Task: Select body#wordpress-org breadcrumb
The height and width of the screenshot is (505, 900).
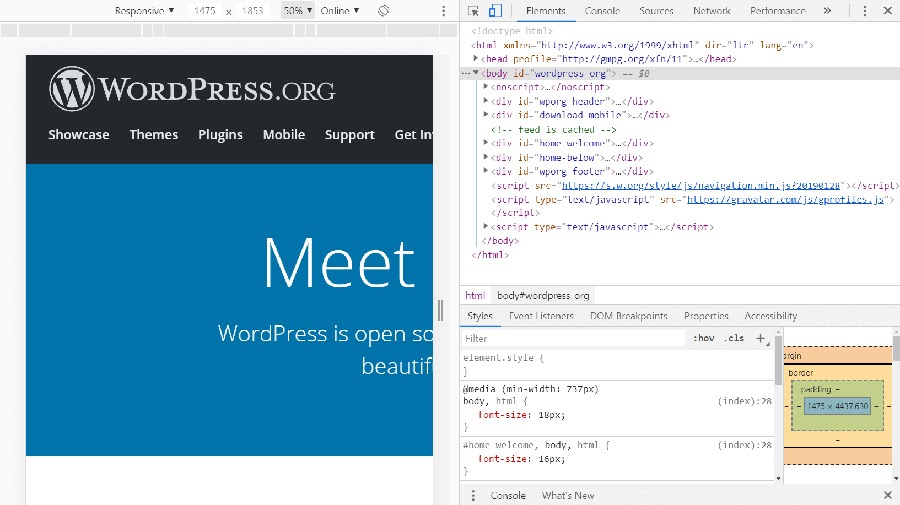Action: click(543, 296)
